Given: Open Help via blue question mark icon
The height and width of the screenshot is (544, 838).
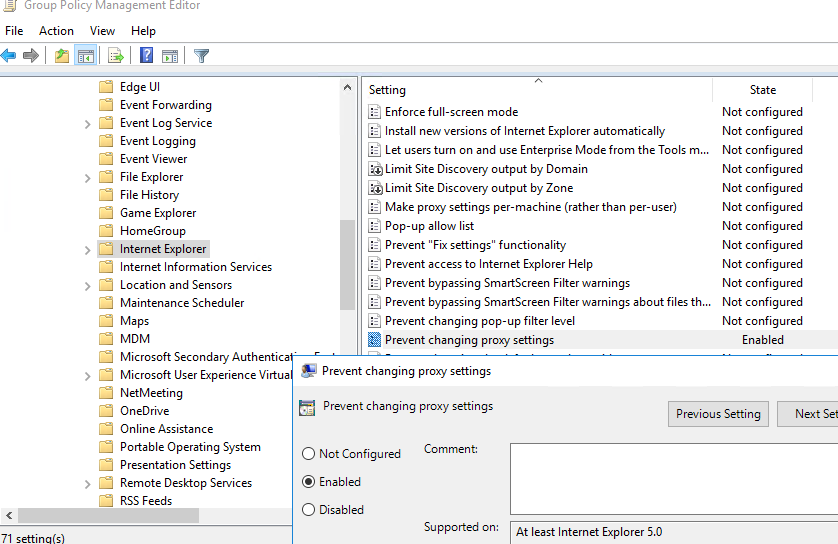Looking at the screenshot, I should pyautogui.click(x=146, y=56).
